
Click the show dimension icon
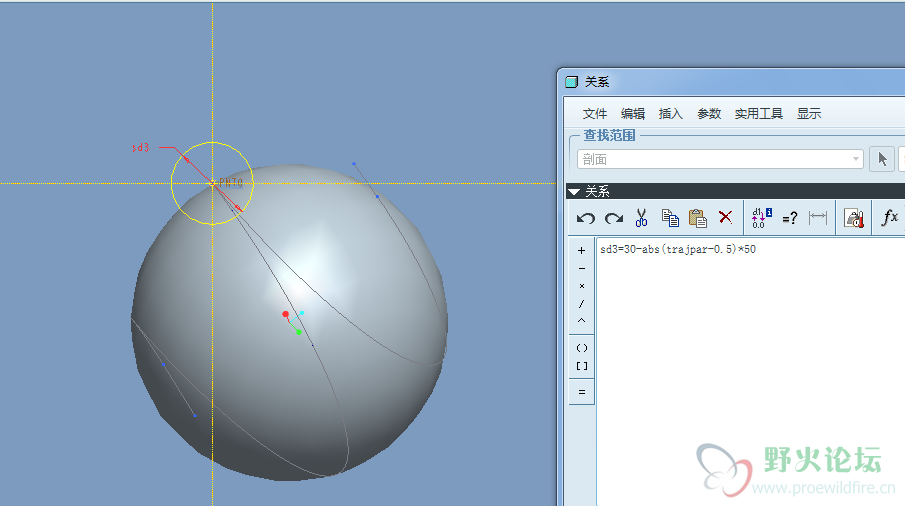tap(818, 218)
